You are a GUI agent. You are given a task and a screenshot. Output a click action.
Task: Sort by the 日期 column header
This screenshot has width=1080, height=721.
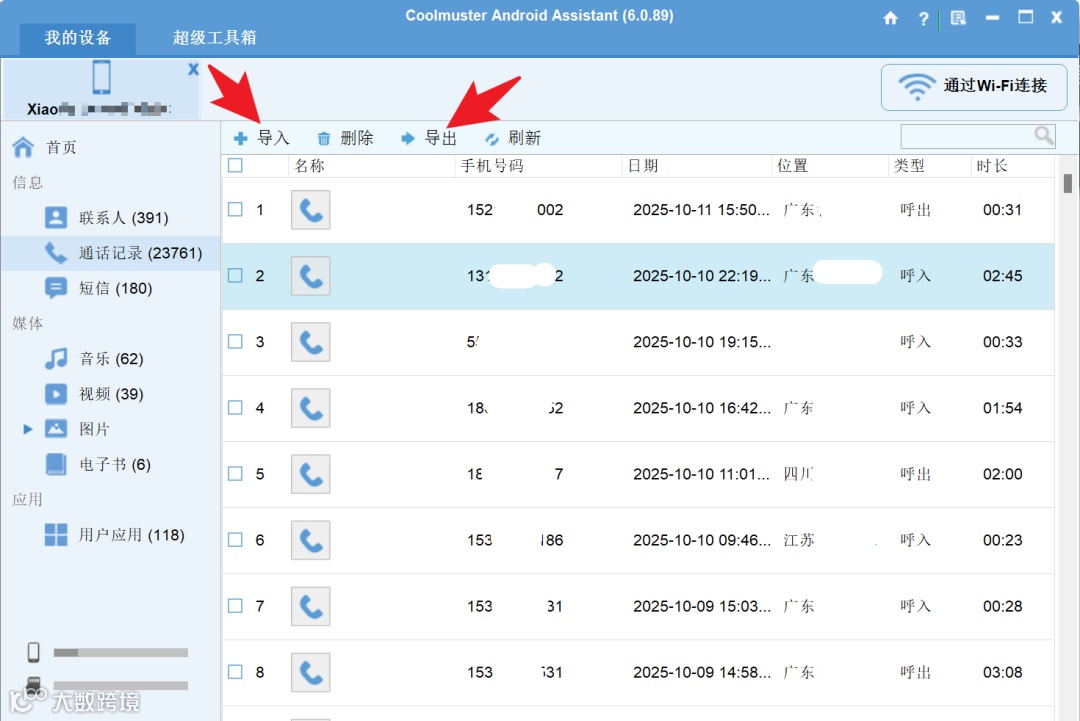(696, 166)
